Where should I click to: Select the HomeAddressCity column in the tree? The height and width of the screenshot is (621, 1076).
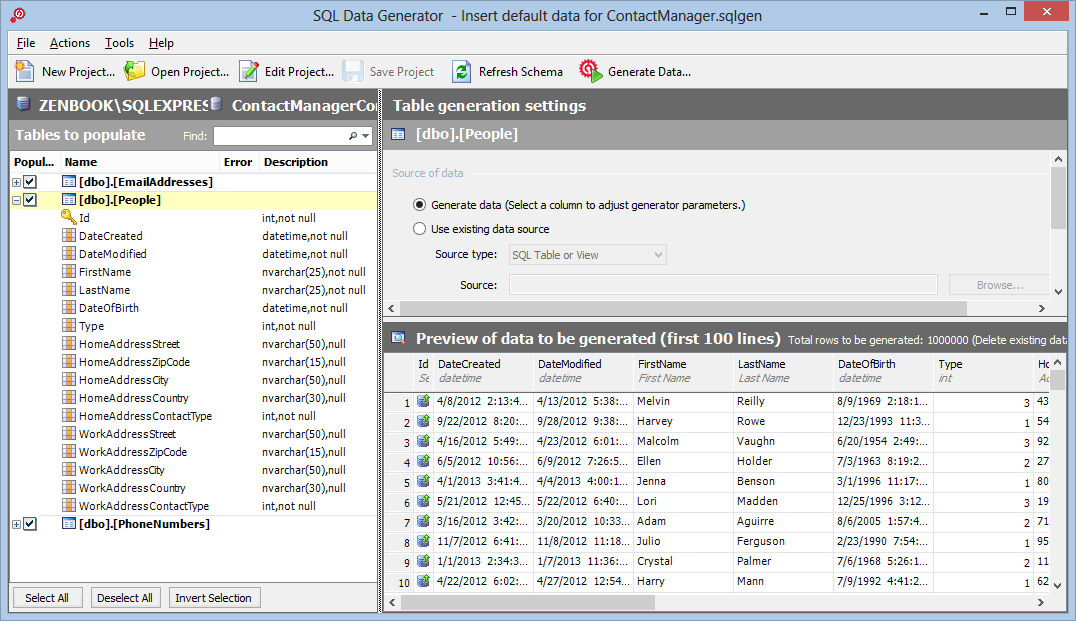[123, 380]
